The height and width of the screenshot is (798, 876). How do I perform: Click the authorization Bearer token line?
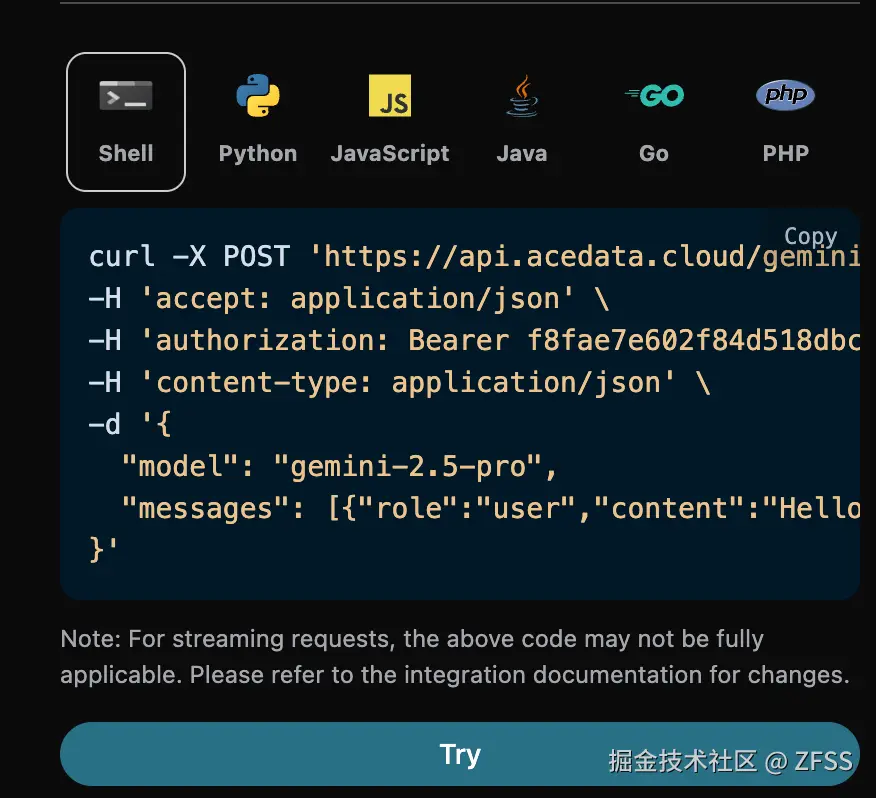(474, 340)
